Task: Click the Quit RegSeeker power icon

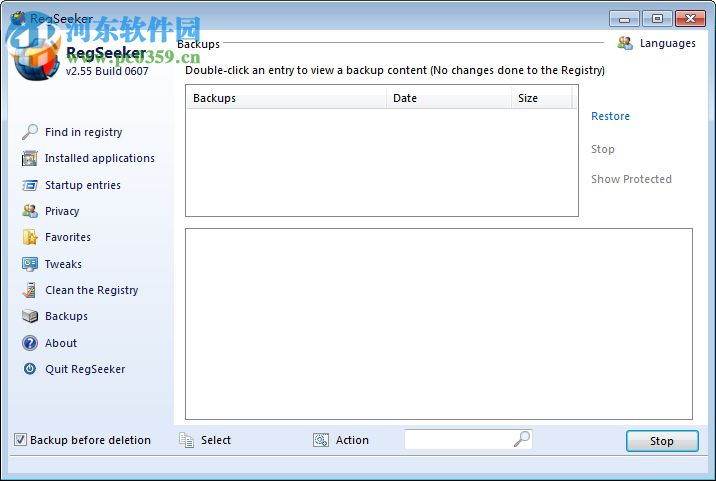Action: pyautogui.click(x=30, y=369)
